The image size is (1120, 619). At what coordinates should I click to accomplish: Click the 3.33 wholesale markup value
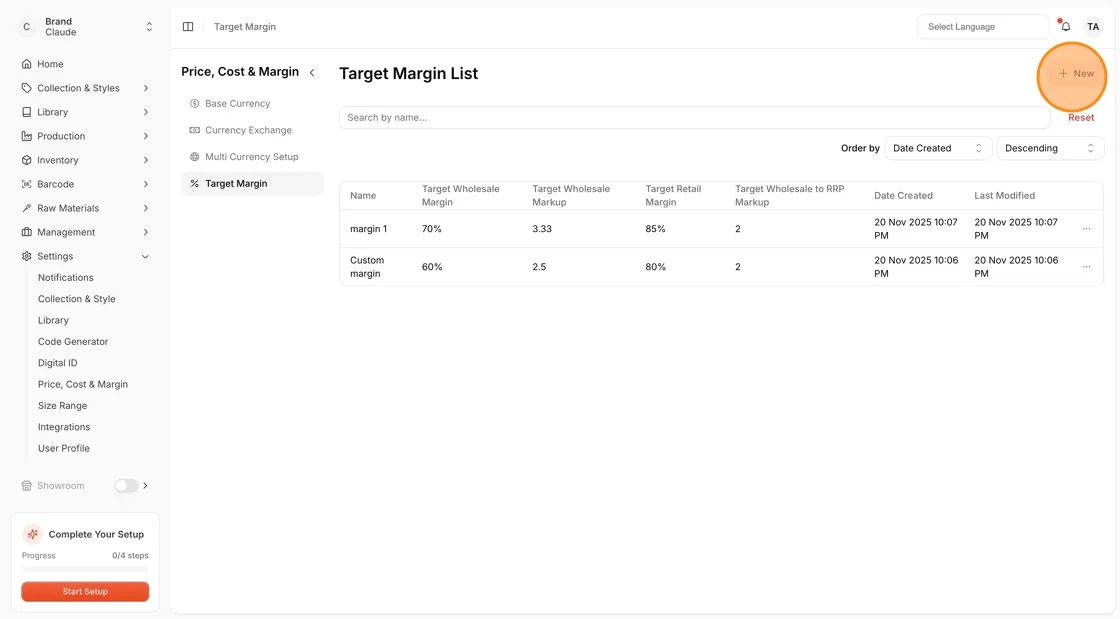click(541, 228)
